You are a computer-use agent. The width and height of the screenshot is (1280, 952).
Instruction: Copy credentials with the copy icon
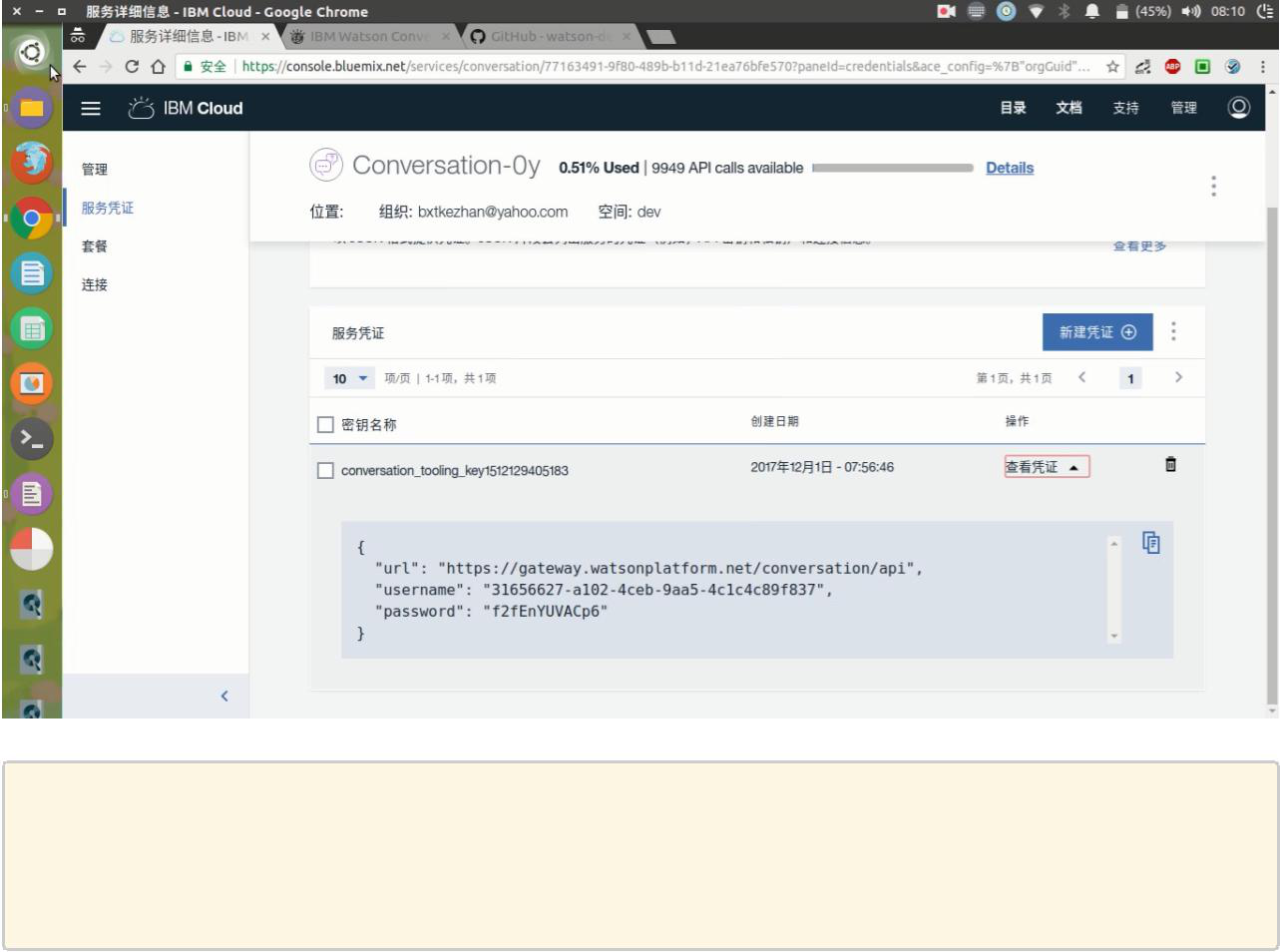1151,543
